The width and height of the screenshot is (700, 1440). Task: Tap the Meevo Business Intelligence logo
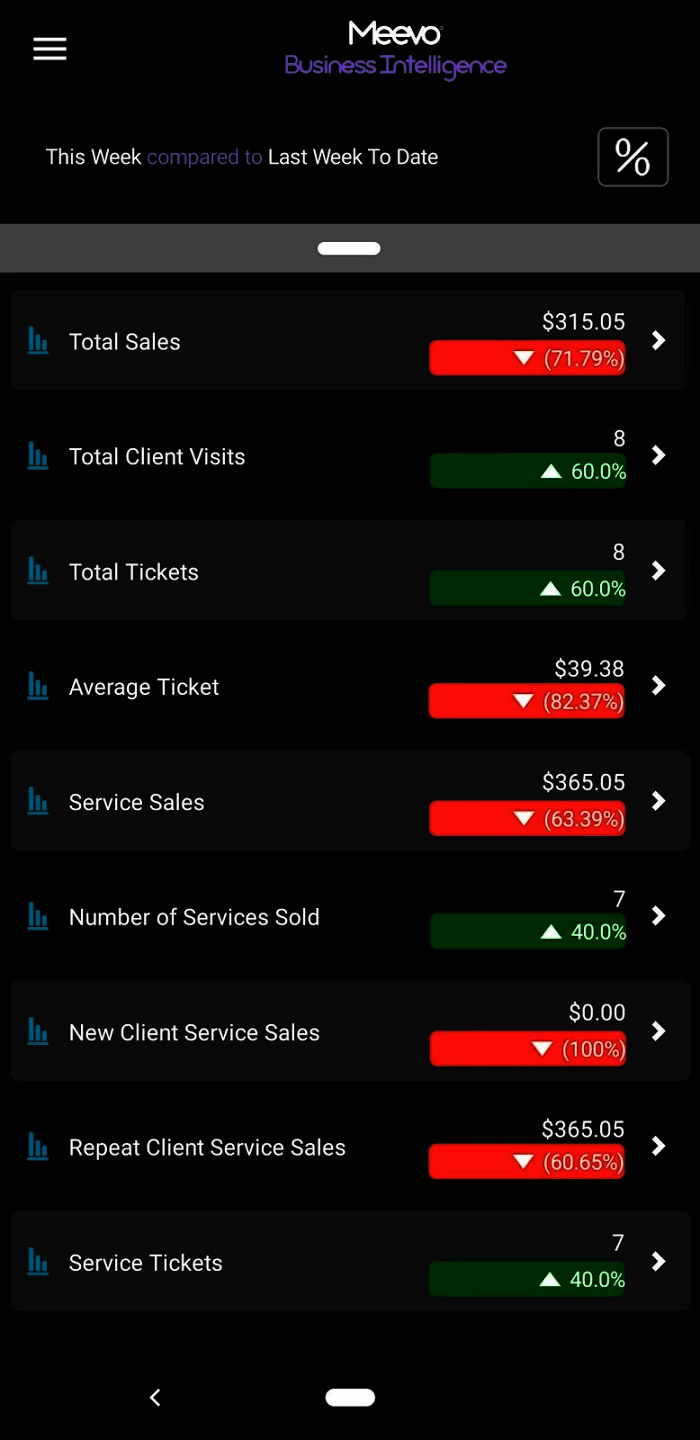click(x=396, y=48)
